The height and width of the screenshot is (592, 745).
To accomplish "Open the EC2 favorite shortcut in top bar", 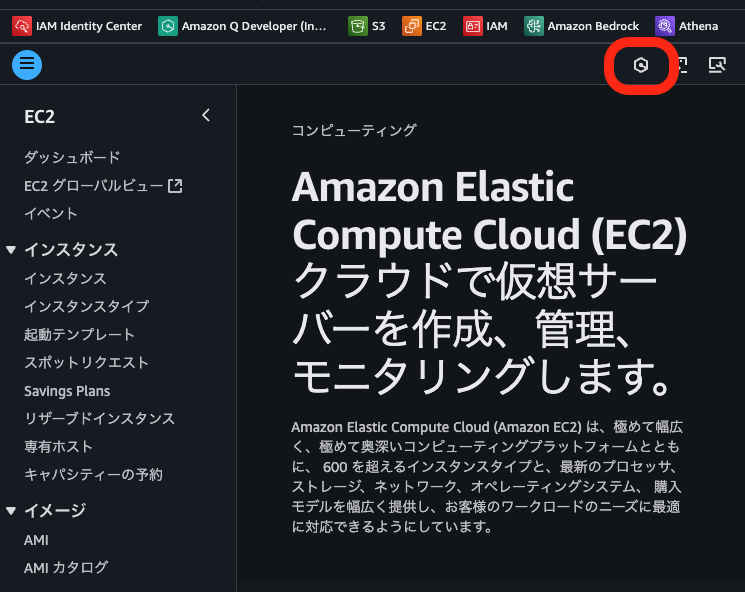I will click(x=424, y=26).
